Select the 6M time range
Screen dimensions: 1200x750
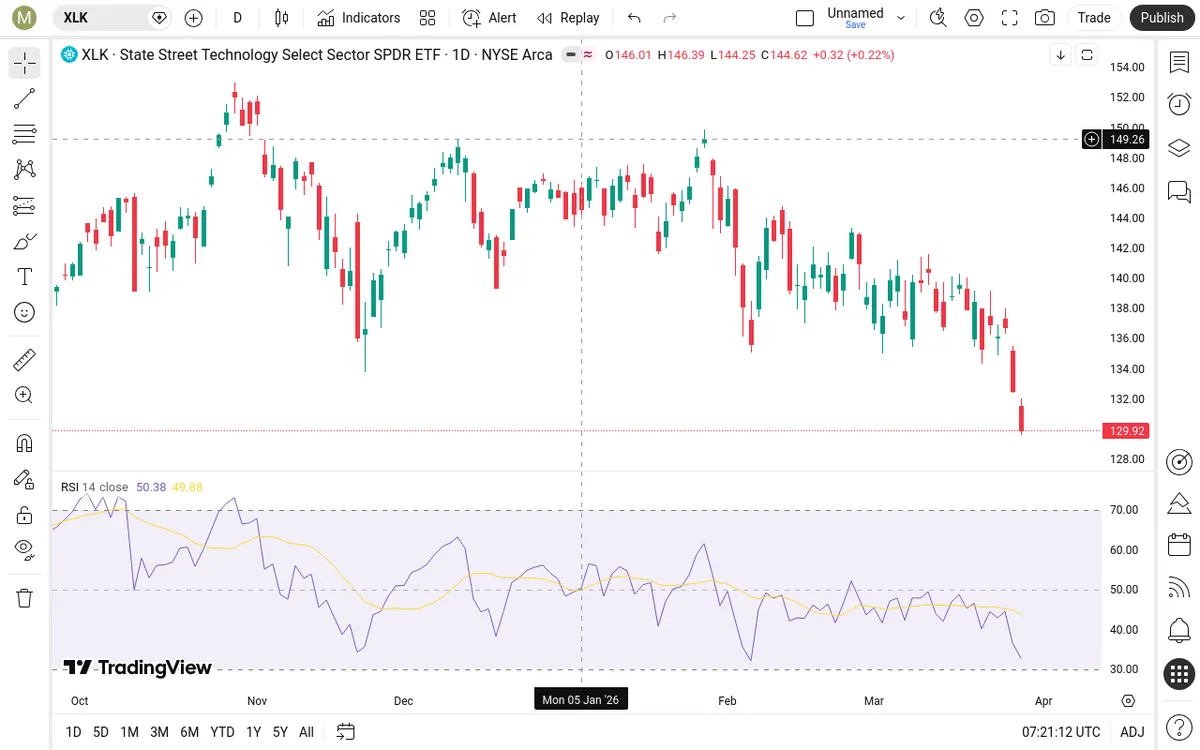tap(190, 732)
